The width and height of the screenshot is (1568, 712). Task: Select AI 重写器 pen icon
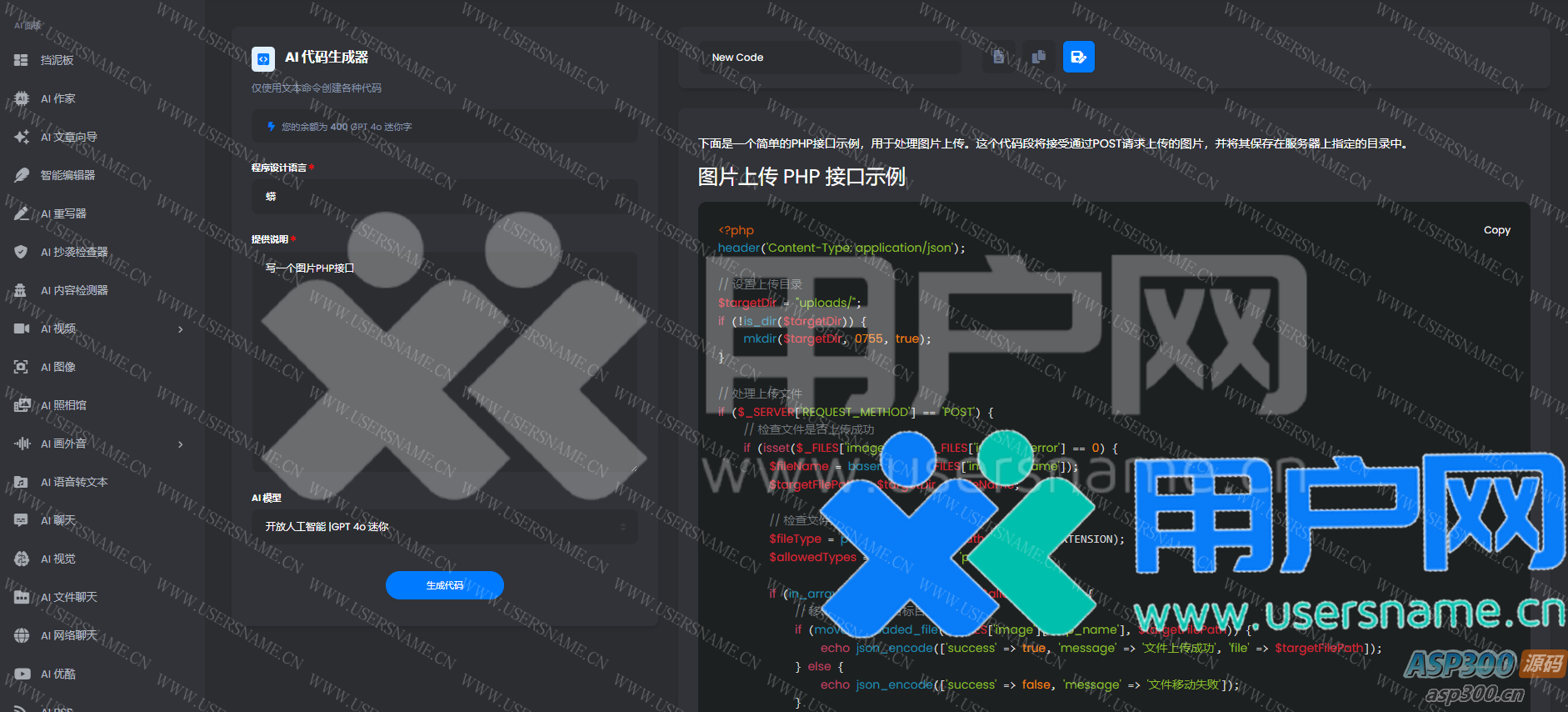point(22,213)
